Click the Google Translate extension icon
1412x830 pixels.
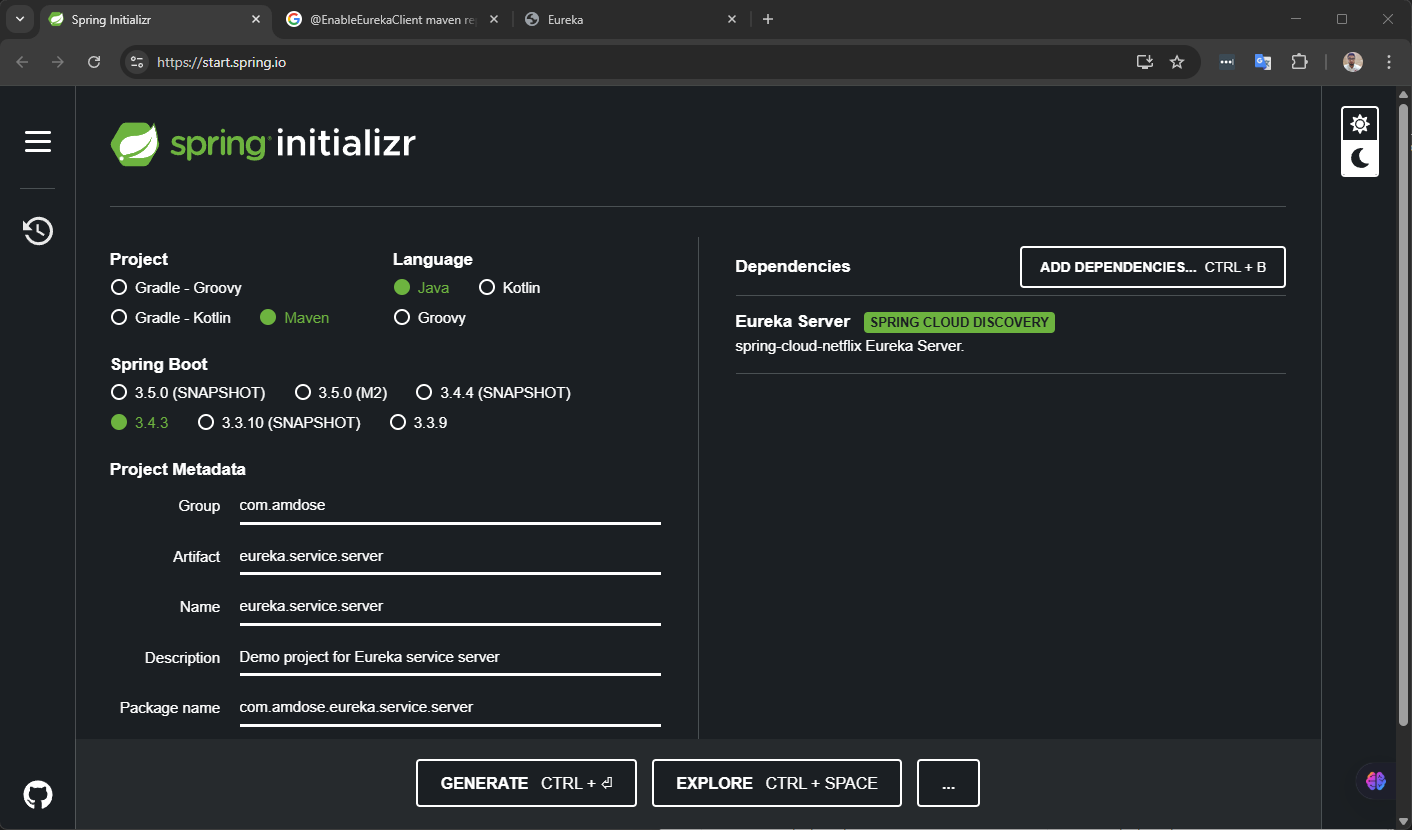coord(1263,62)
